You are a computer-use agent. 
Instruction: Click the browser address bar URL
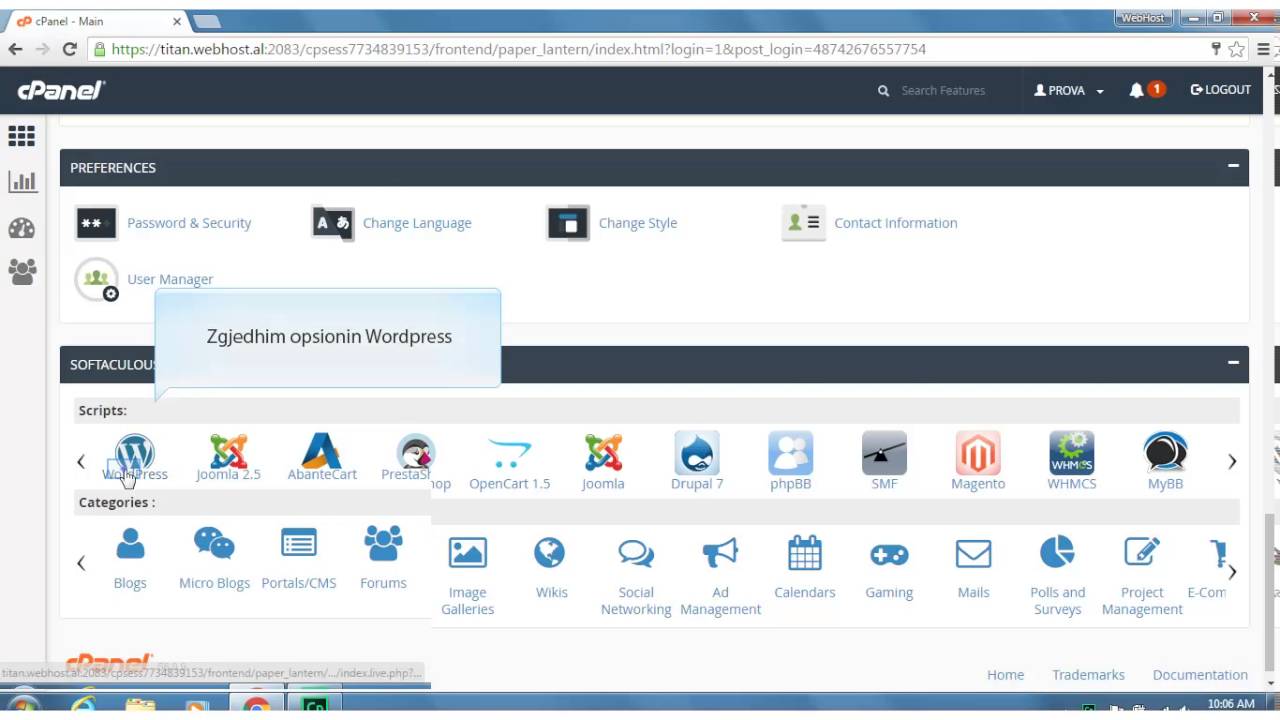coord(519,49)
